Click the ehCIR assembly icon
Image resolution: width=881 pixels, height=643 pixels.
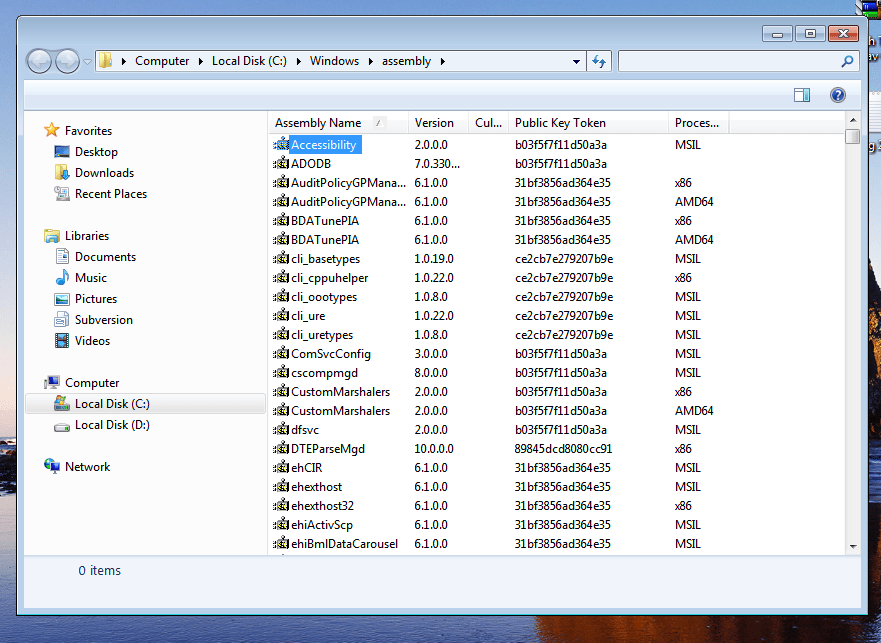281,468
